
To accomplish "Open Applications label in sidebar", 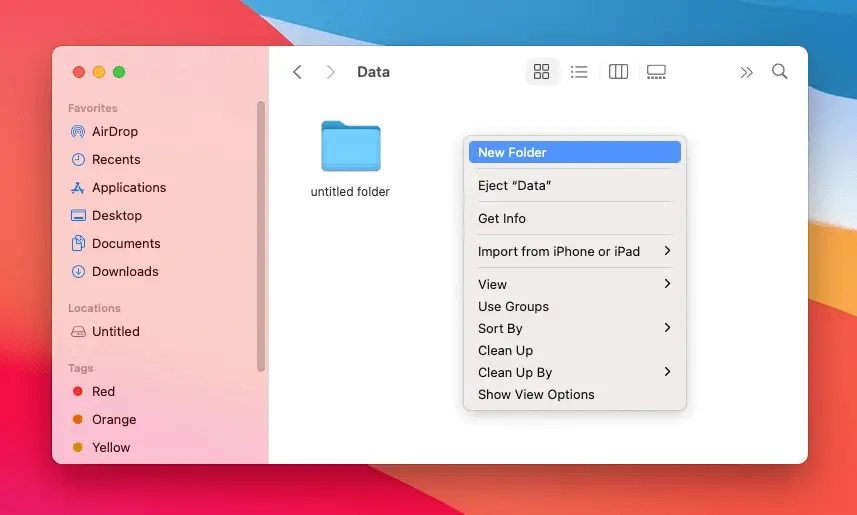I will point(129,188).
